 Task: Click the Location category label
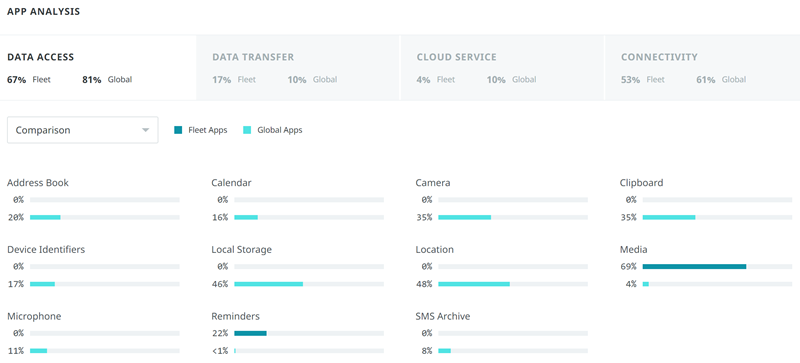[434, 250]
